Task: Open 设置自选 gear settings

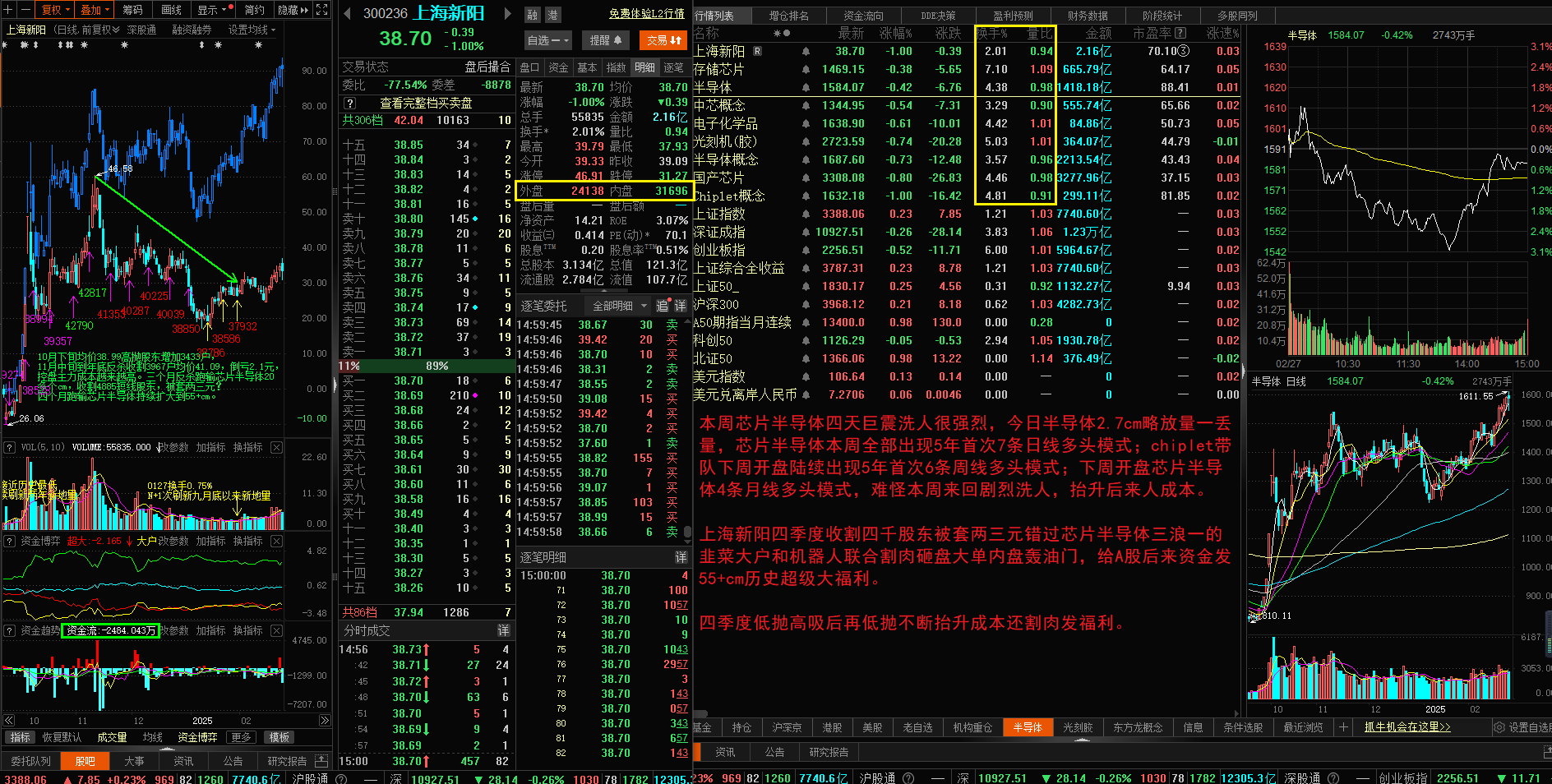Action: point(1522,727)
